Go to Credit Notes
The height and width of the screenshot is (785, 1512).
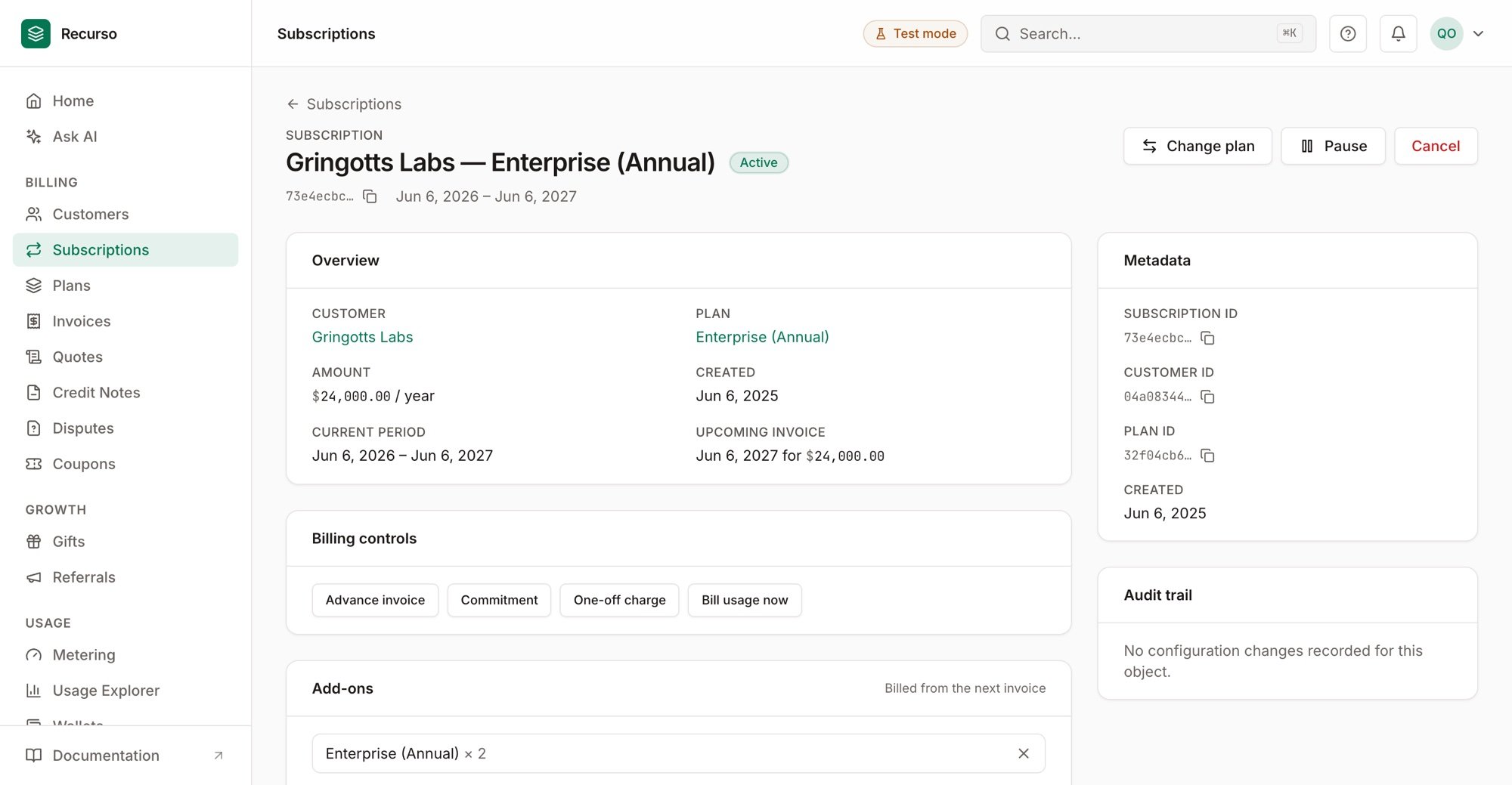(x=125, y=392)
